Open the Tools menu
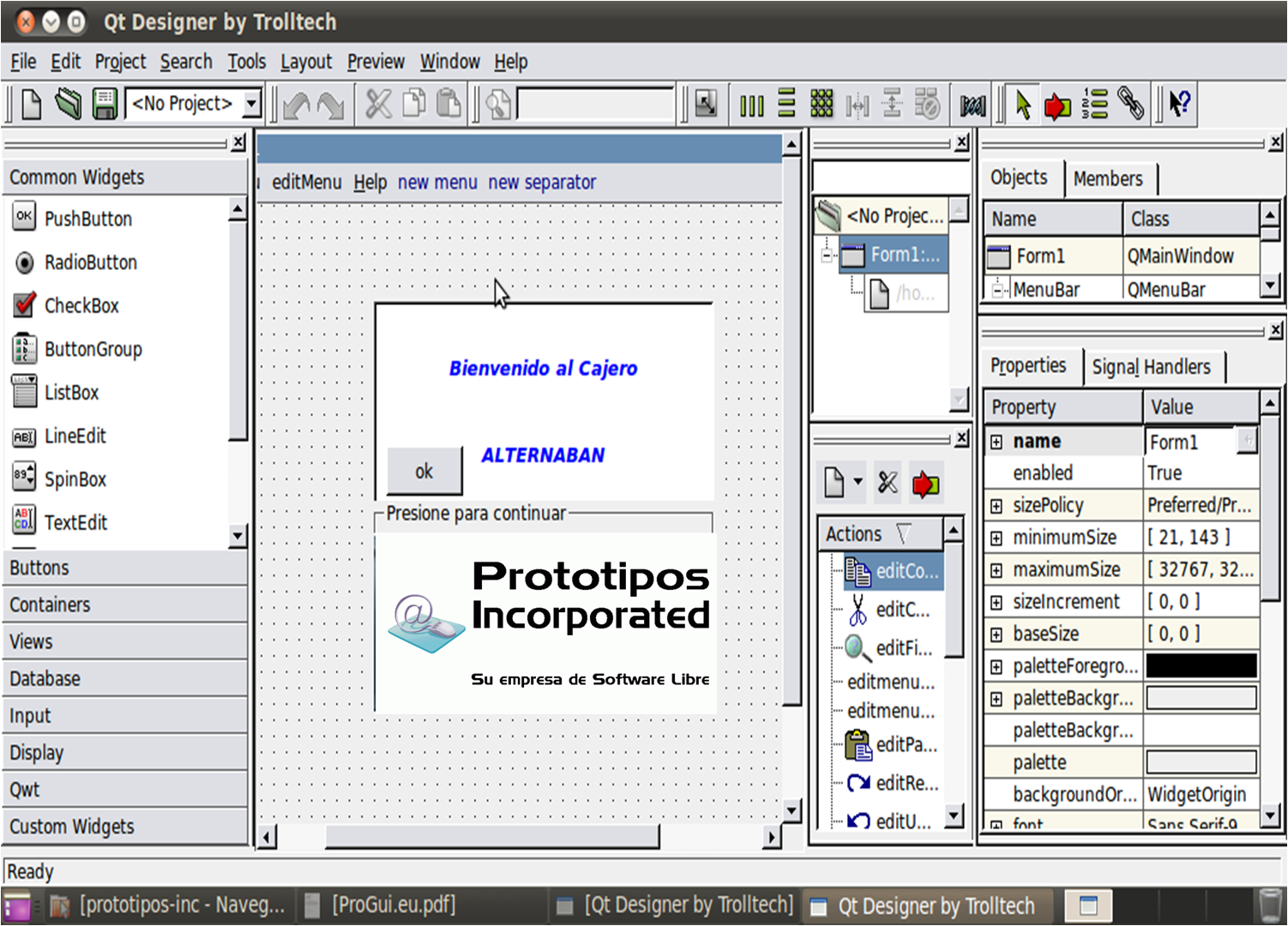This screenshot has height=926, width=1288. coord(246,61)
